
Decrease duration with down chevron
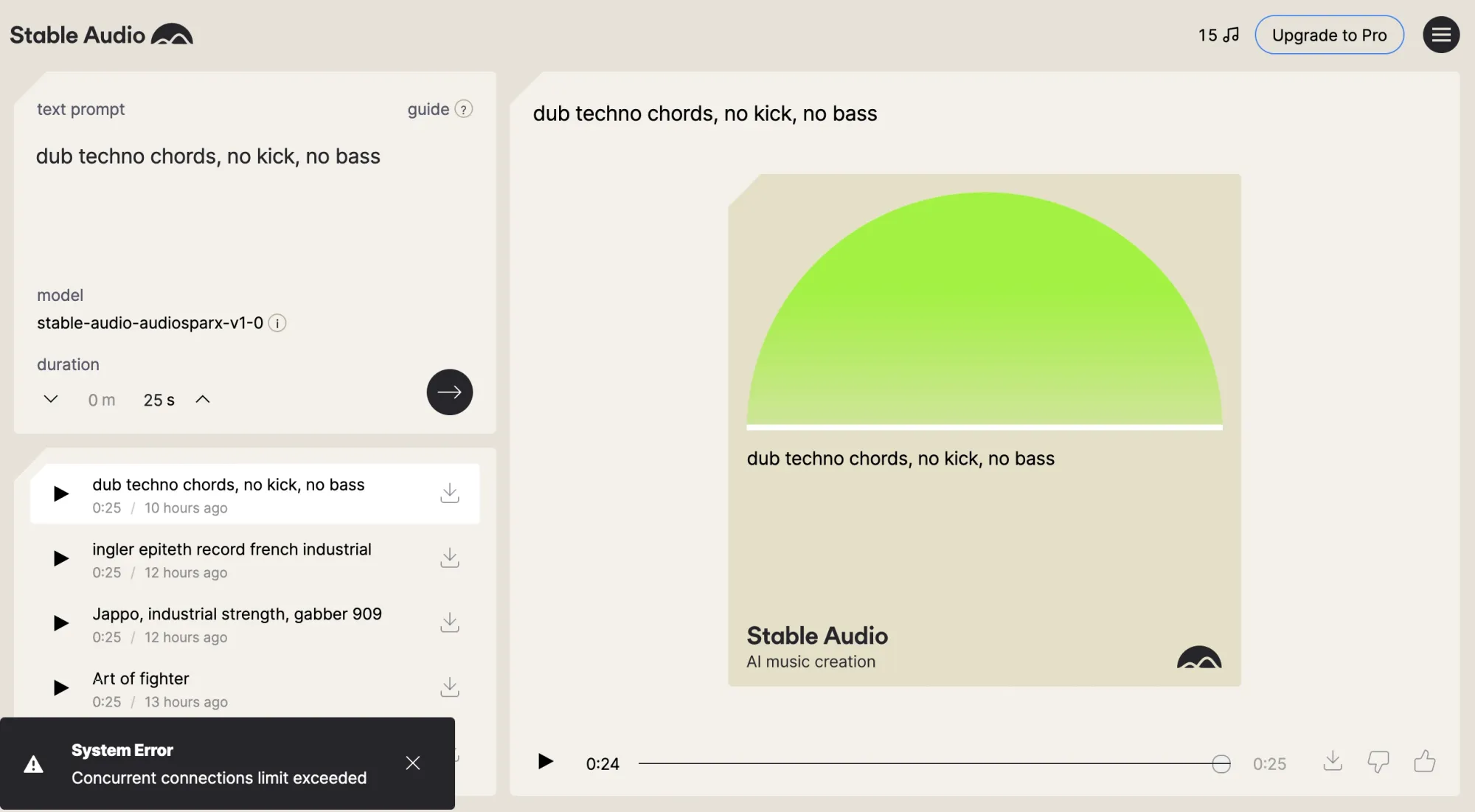pos(51,399)
